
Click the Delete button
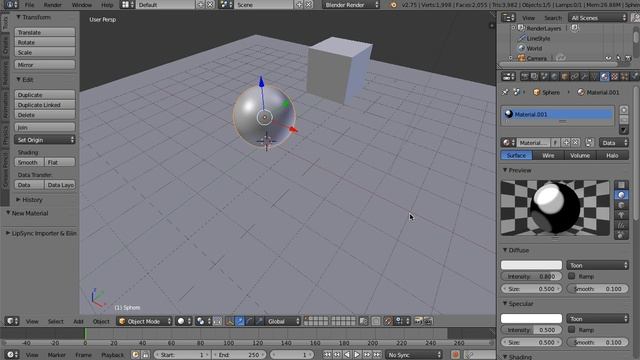pos(45,115)
